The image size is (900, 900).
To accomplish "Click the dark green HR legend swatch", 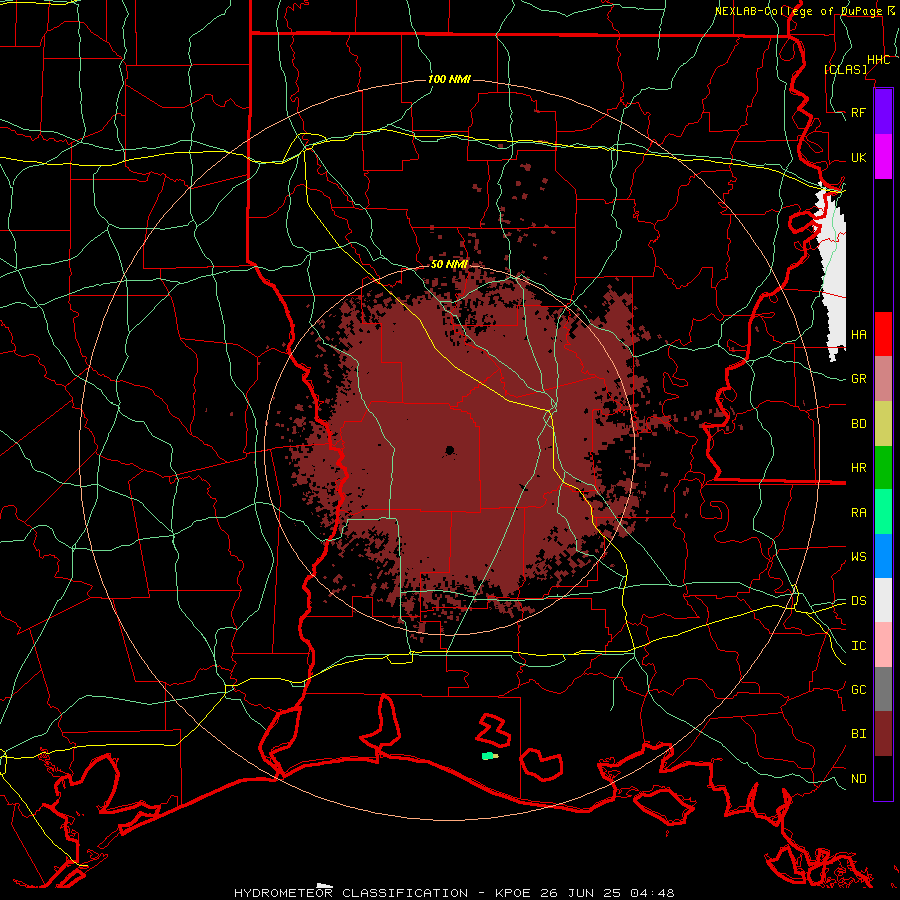I will point(883,467).
